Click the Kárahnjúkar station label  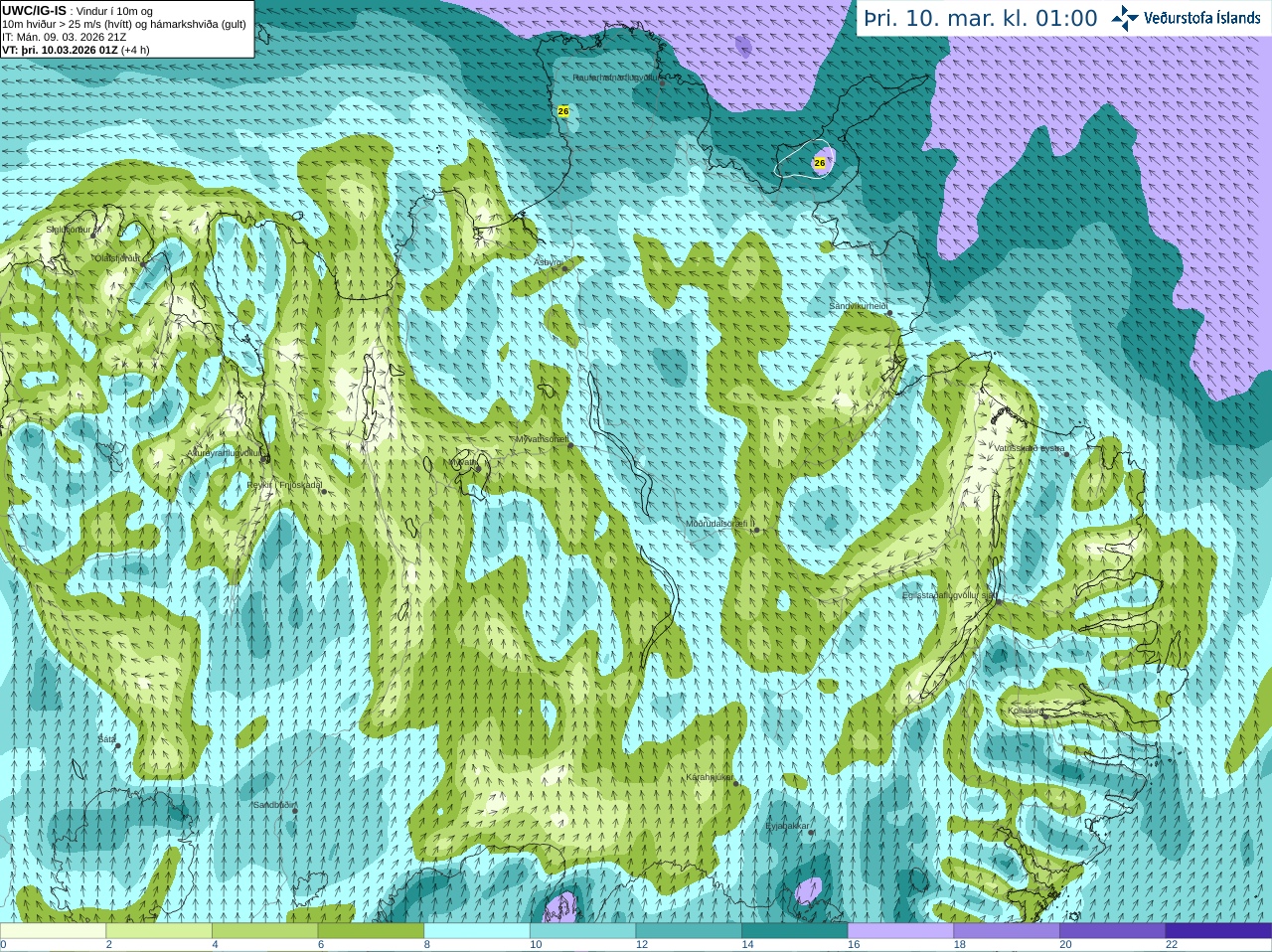pos(710,777)
